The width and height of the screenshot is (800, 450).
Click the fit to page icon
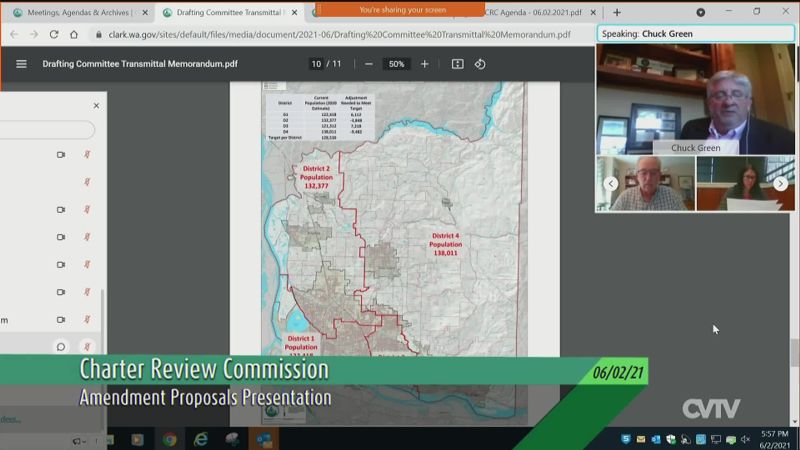457,64
